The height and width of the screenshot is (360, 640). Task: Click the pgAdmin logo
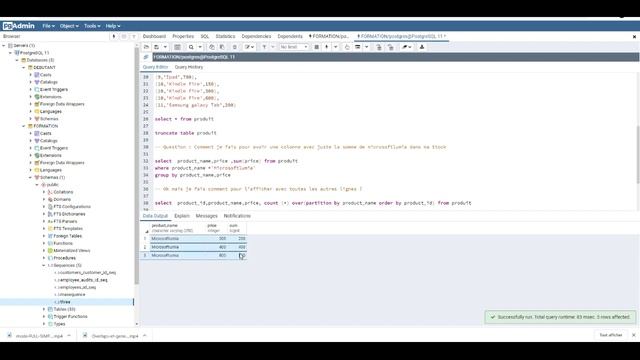click(18, 26)
